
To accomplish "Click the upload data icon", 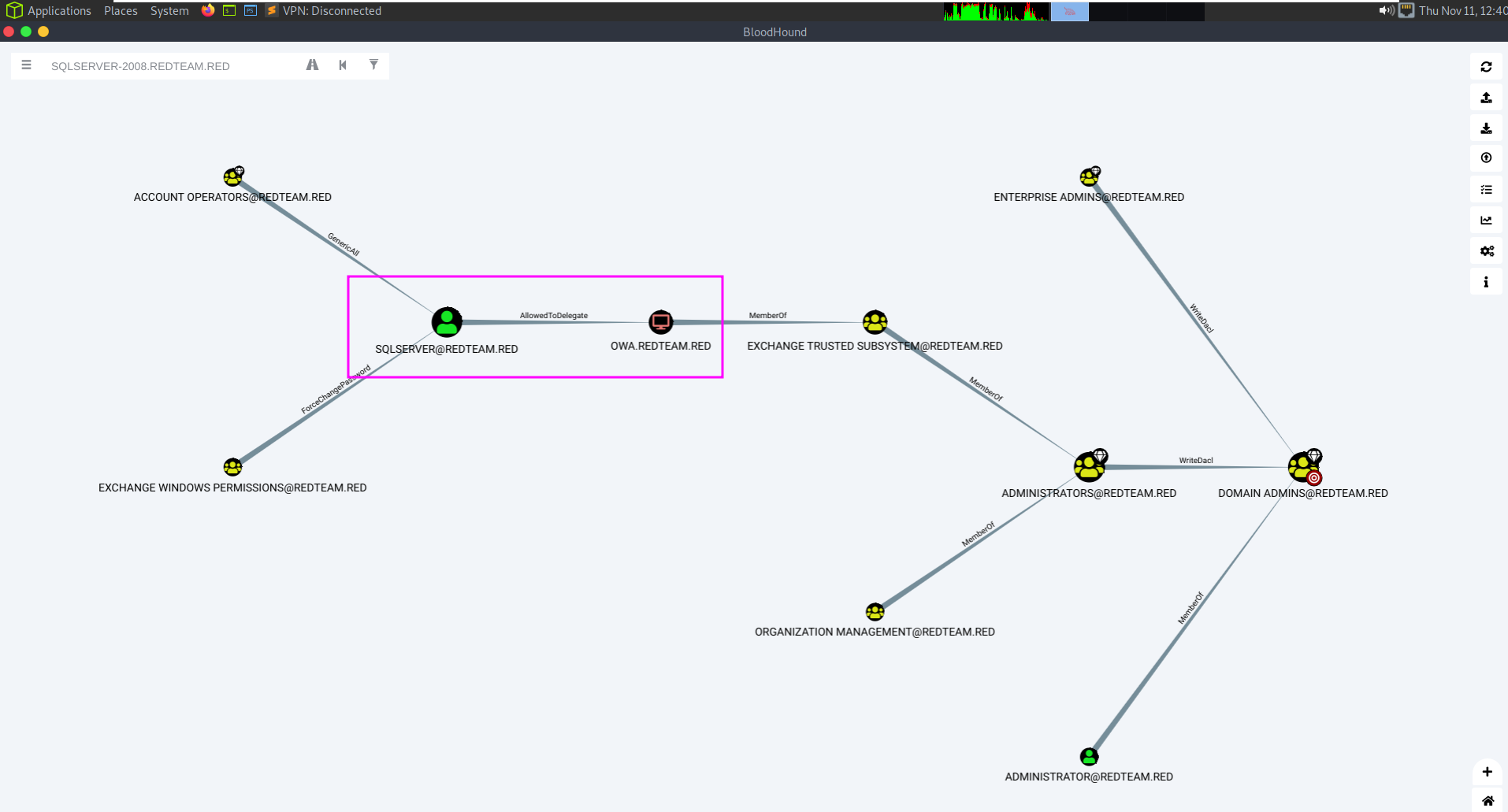I will click(1486, 158).
